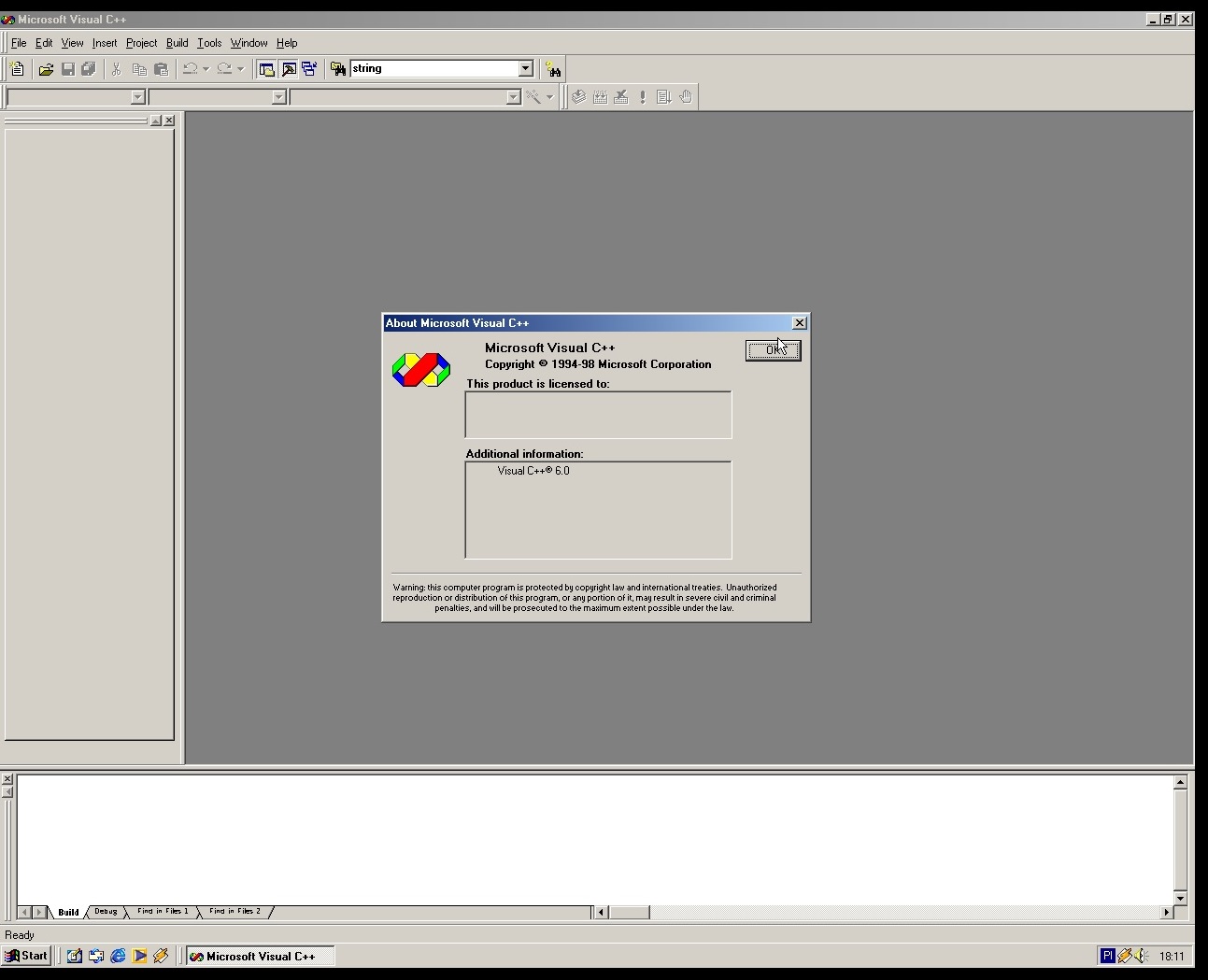1208x980 pixels.
Task: Click the WizardBar actions wand icon
Action: pos(533,97)
